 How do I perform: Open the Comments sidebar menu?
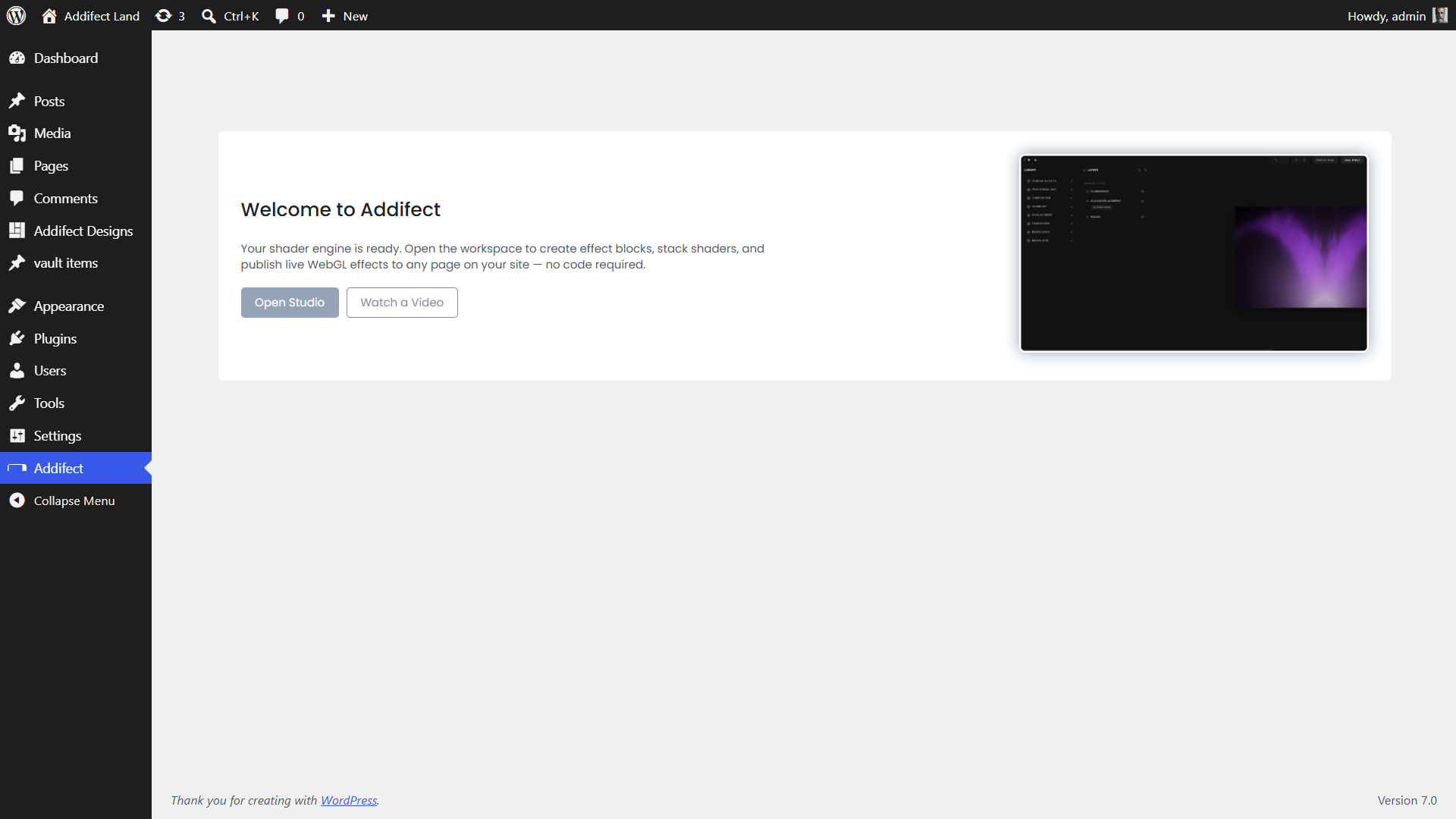[76, 198]
